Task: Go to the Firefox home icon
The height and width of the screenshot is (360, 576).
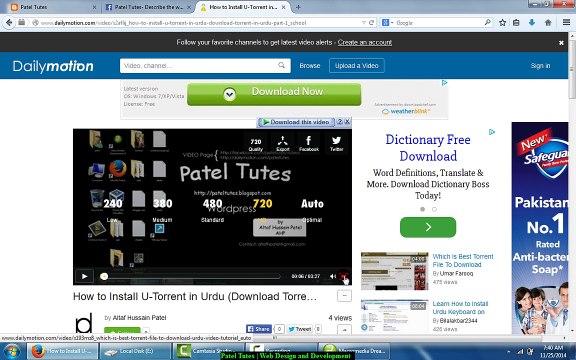Action: point(548,23)
